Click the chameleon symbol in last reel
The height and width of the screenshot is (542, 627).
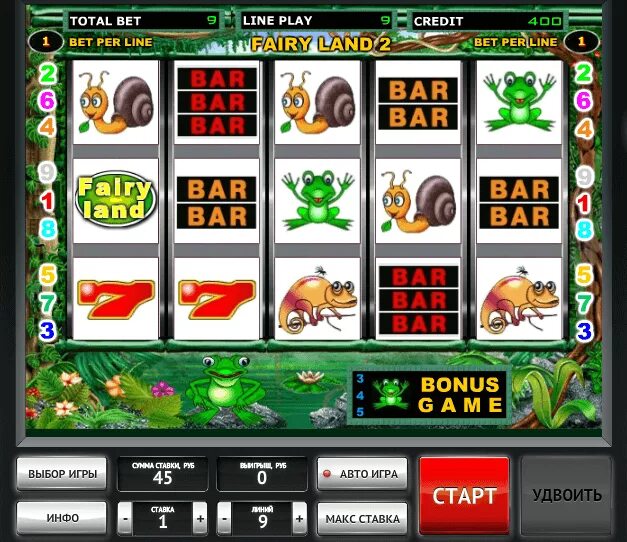pos(519,299)
